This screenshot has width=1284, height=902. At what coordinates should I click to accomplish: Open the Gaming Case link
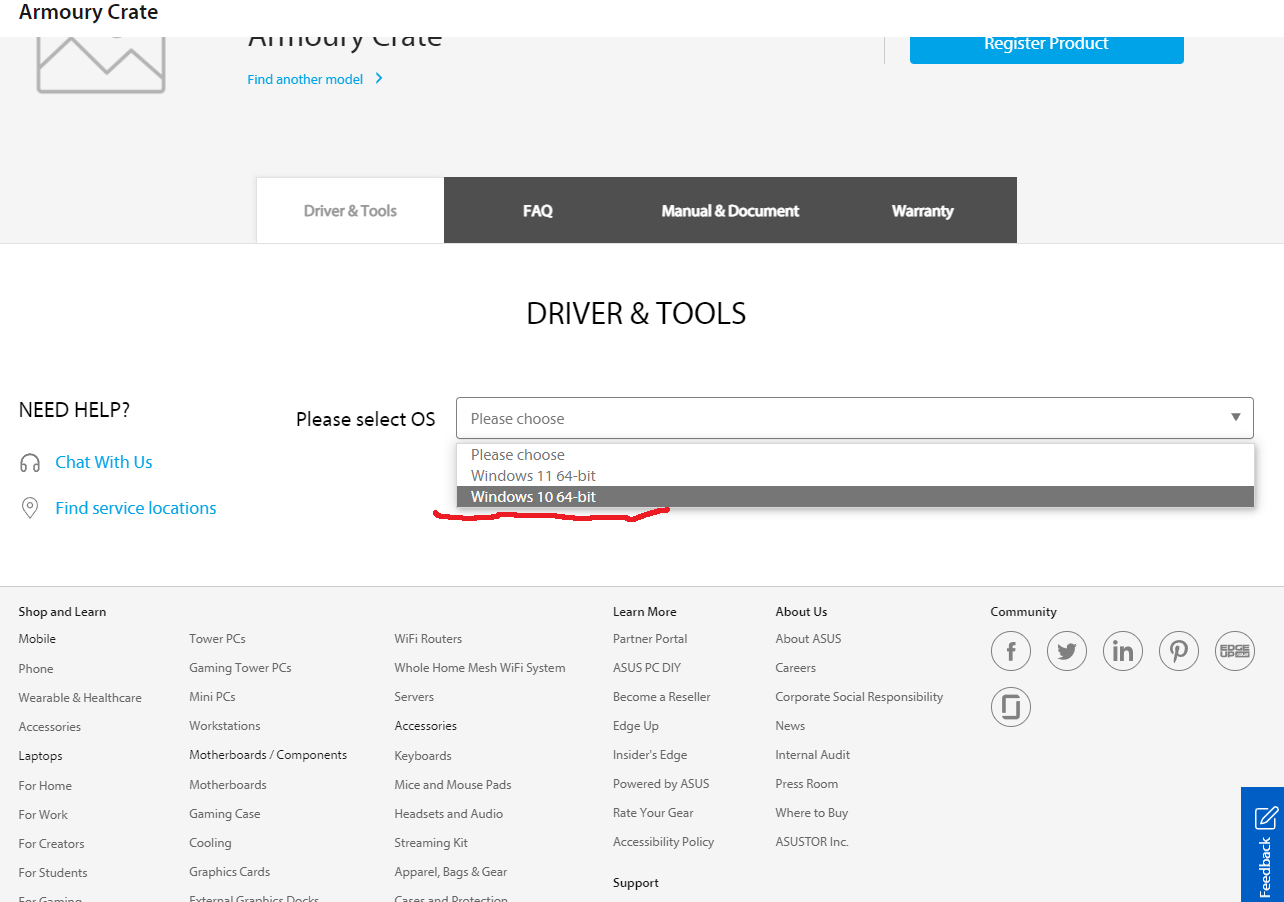point(225,814)
